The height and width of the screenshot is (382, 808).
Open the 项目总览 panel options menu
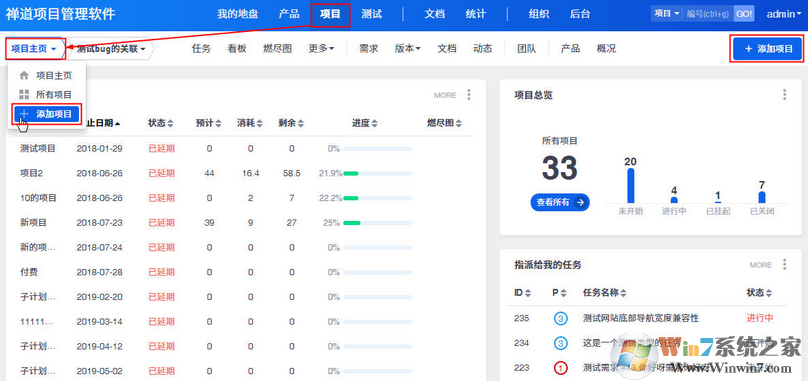pos(784,95)
